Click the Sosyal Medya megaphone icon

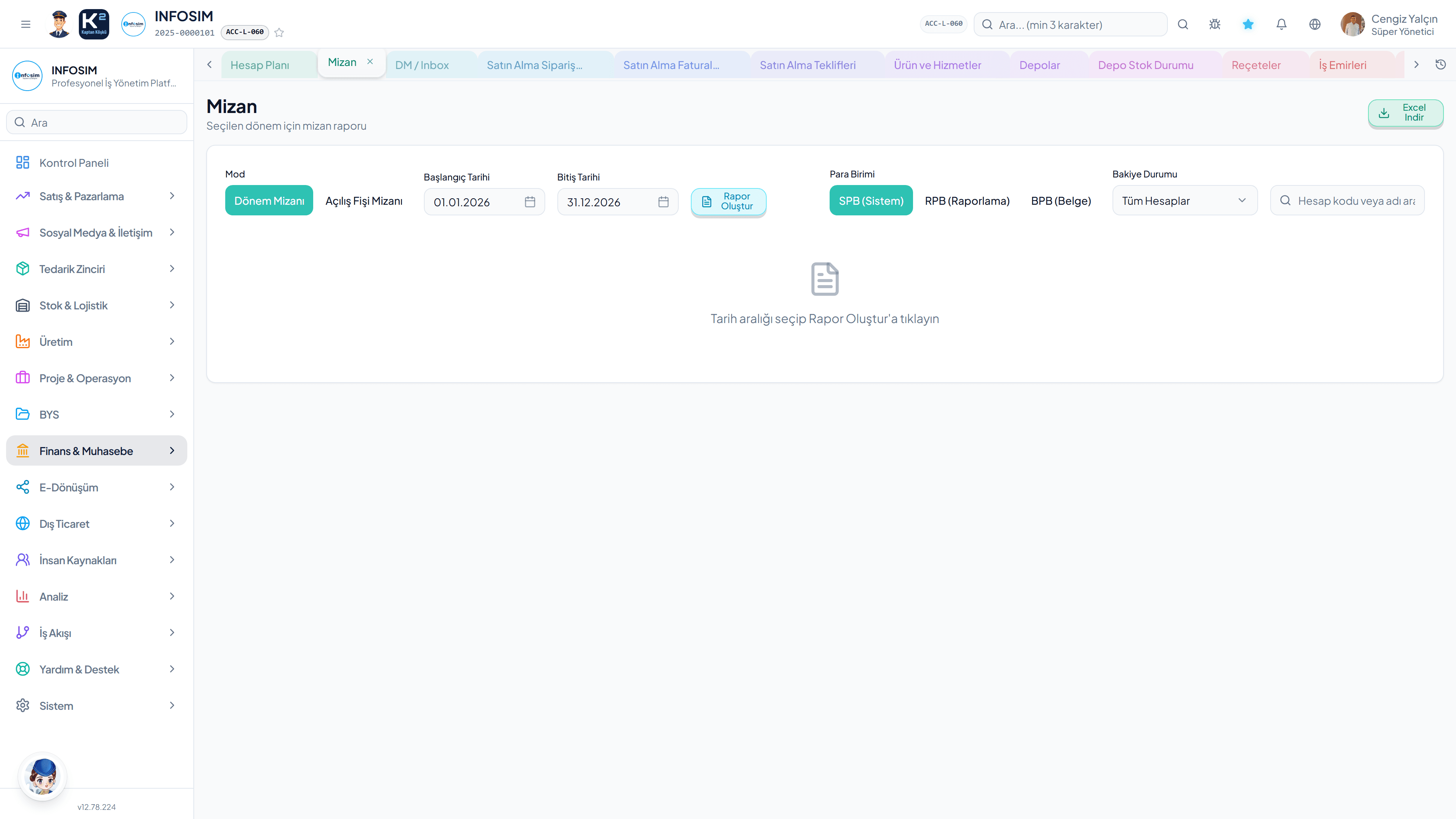tap(23, 232)
